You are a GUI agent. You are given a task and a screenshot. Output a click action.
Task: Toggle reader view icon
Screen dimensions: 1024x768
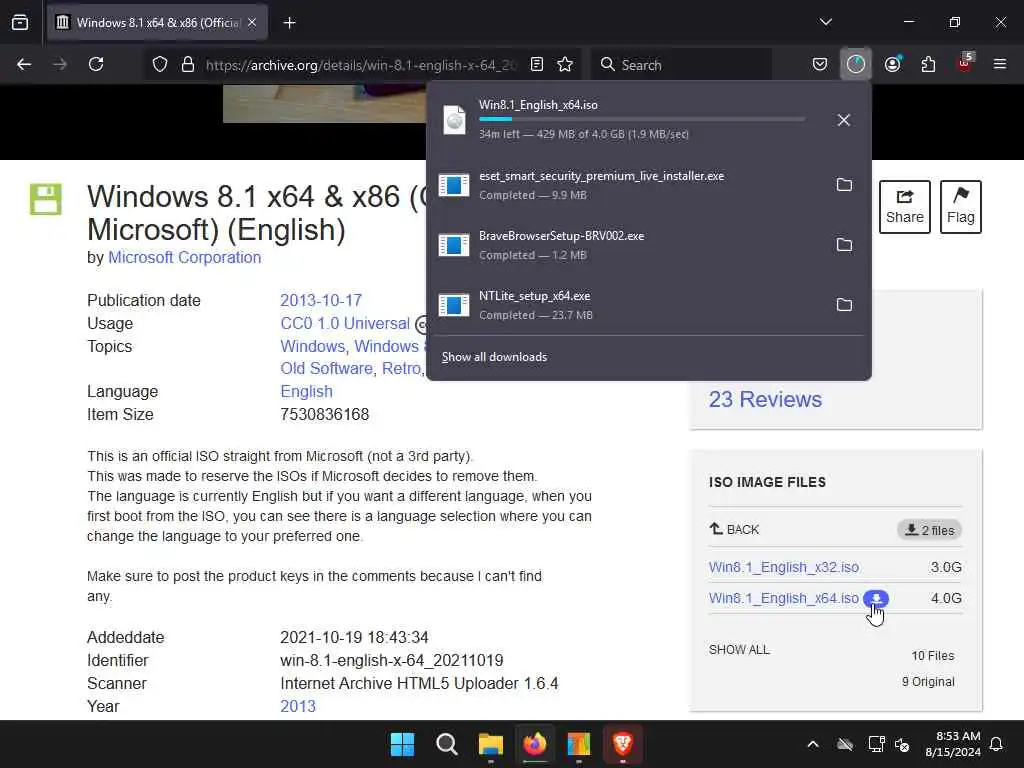point(537,64)
